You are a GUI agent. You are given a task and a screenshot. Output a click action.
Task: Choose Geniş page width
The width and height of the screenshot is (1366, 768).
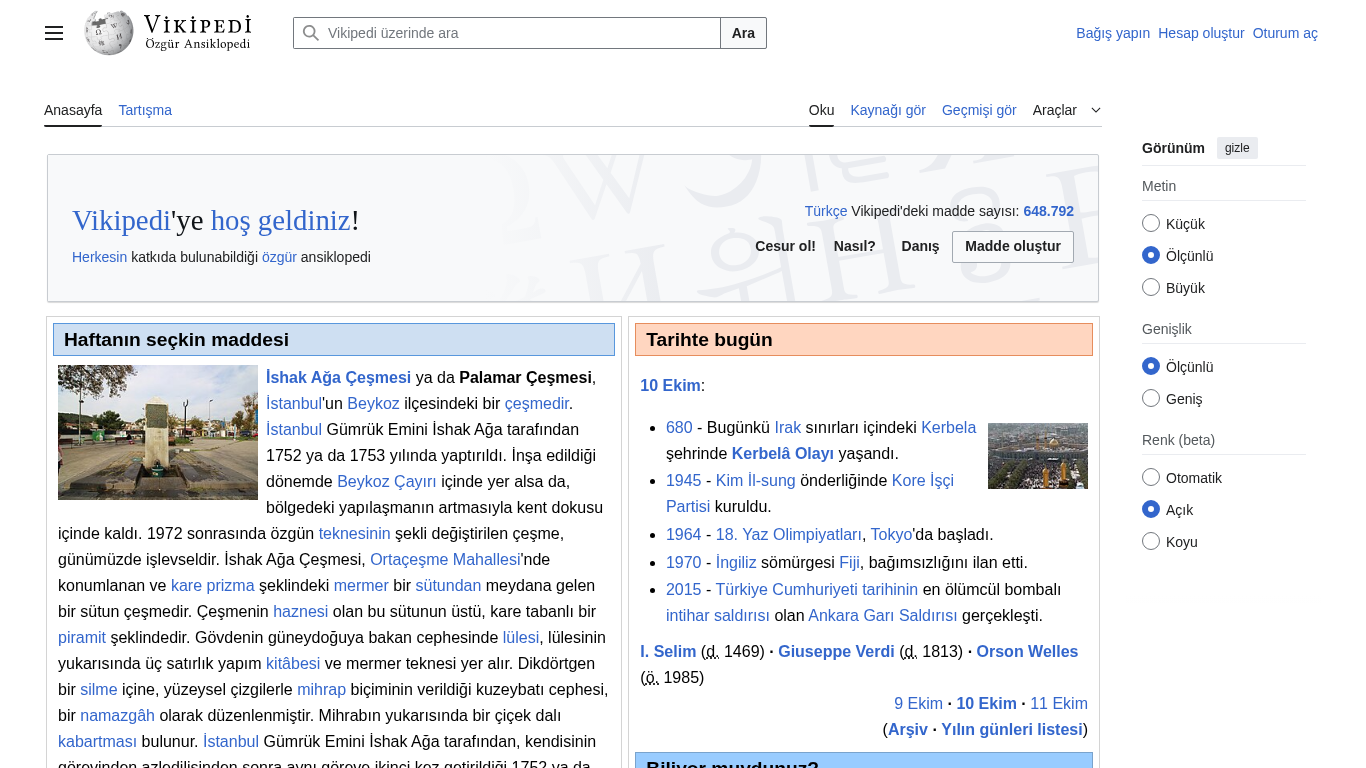[x=1151, y=399]
